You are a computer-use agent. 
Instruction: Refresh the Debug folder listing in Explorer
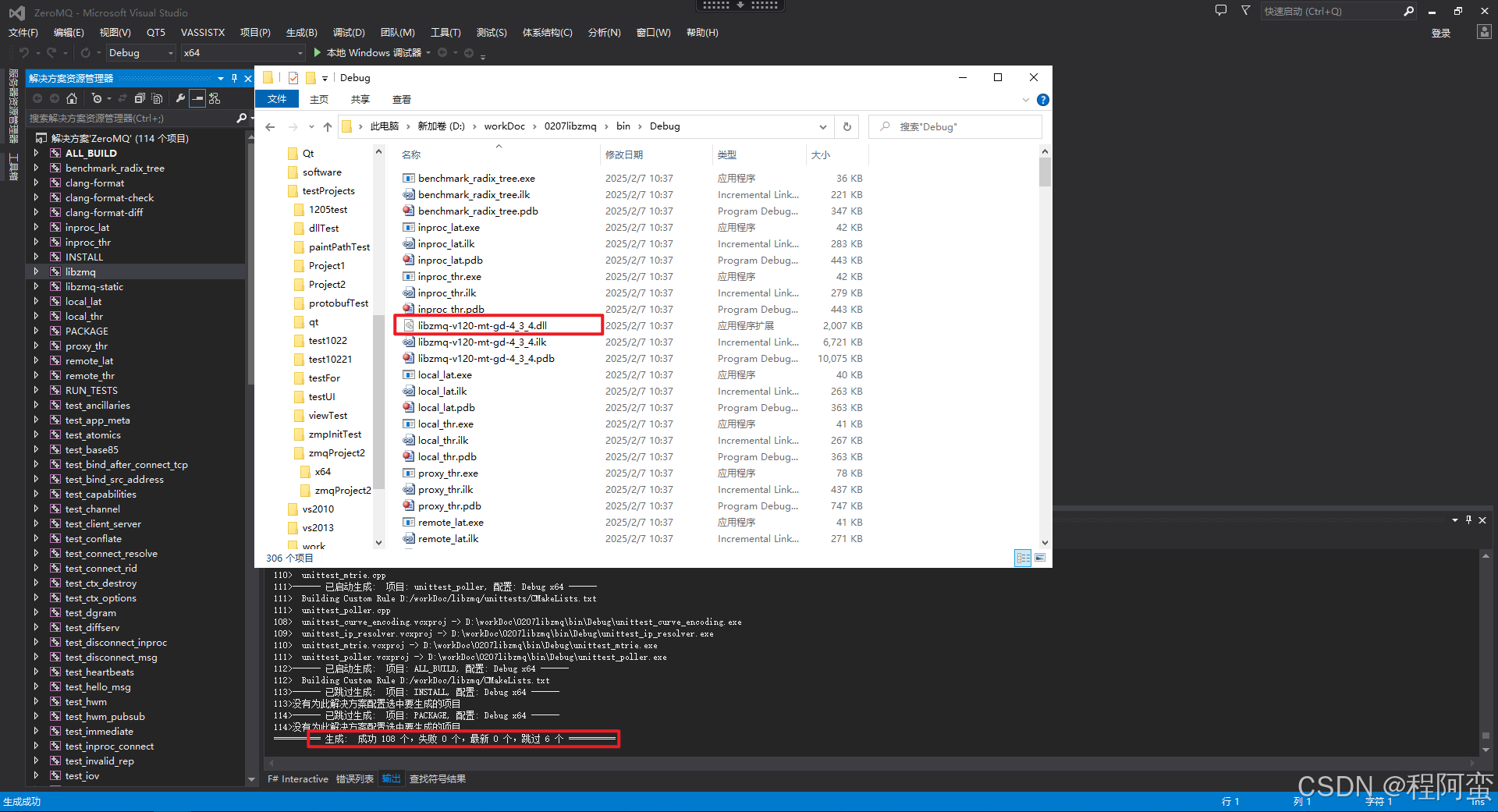pyautogui.click(x=847, y=126)
